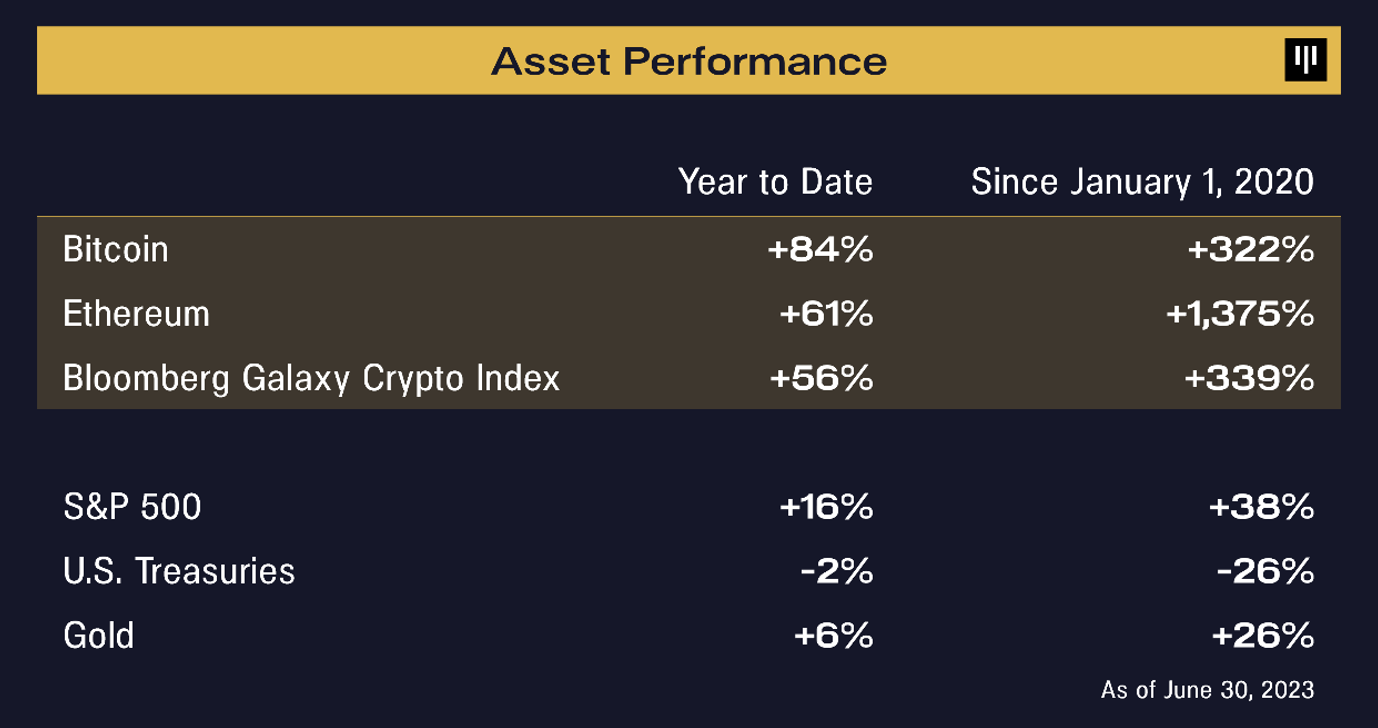This screenshot has height=728, width=1378.
Task: Select the U.S. Treasuries row label
Action: pos(179,571)
